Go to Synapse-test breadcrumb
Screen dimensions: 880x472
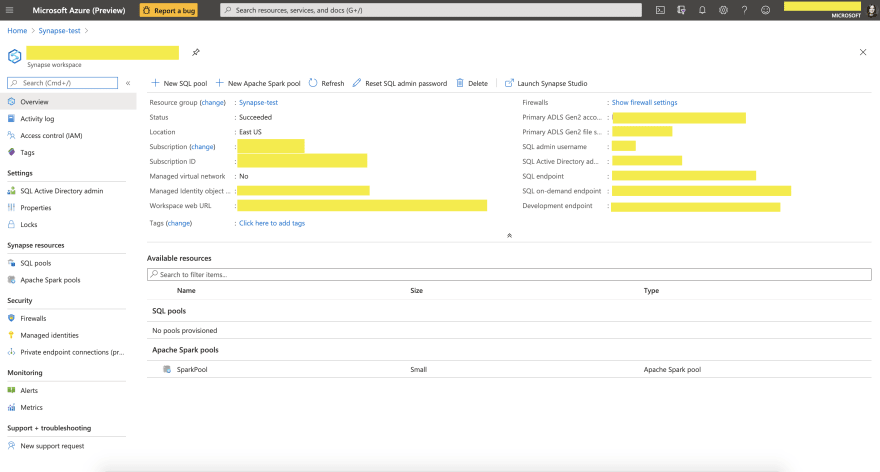(x=59, y=31)
